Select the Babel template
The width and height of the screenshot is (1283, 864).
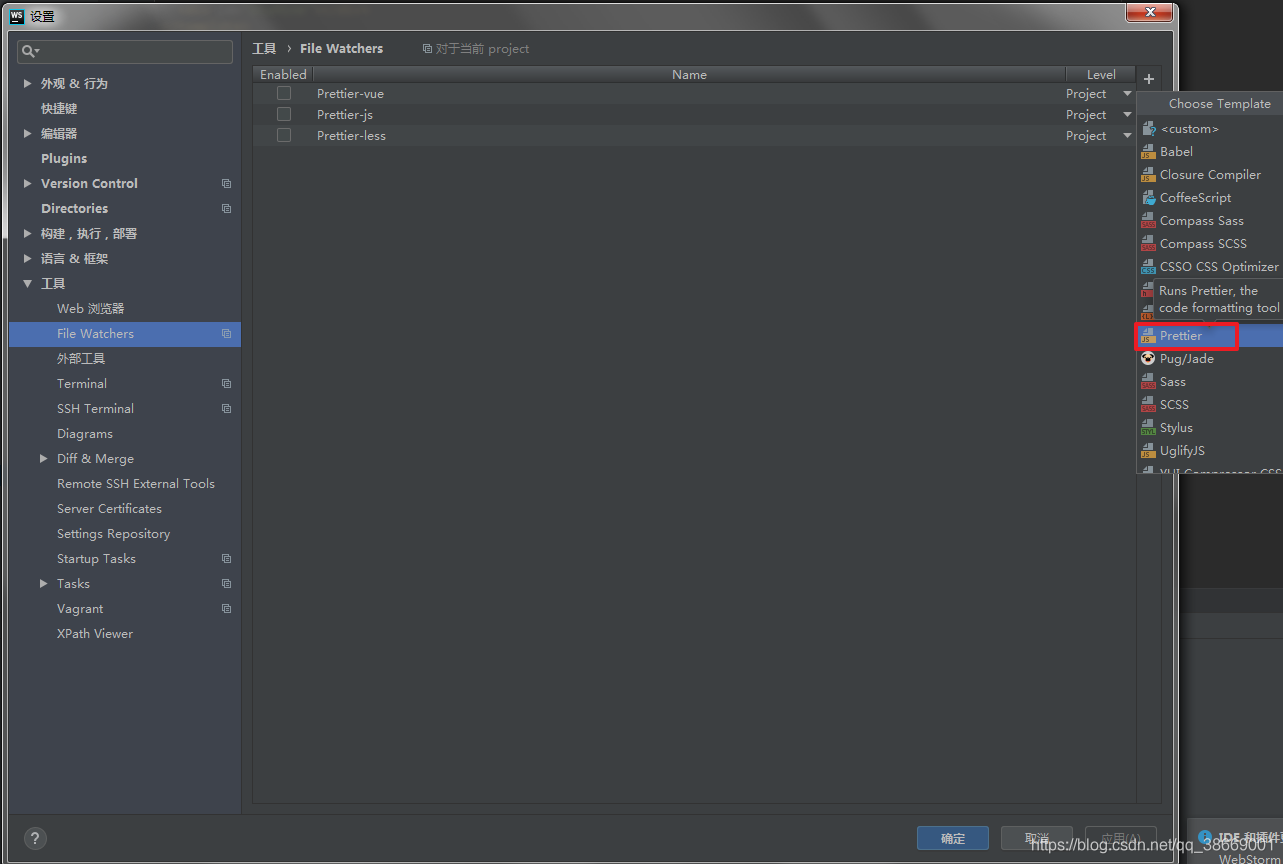(x=1177, y=151)
